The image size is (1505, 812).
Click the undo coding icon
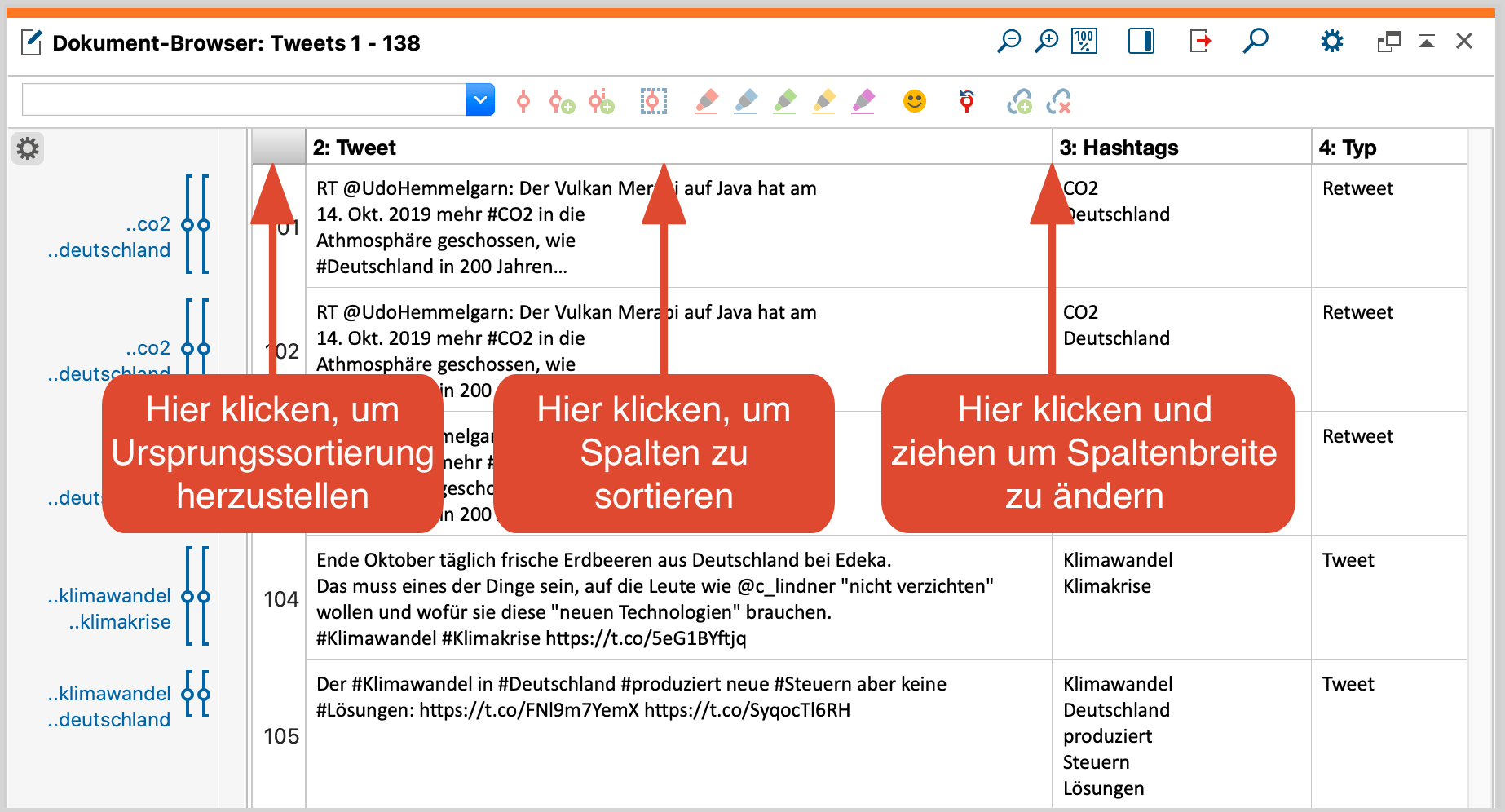[x=967, y=101]
